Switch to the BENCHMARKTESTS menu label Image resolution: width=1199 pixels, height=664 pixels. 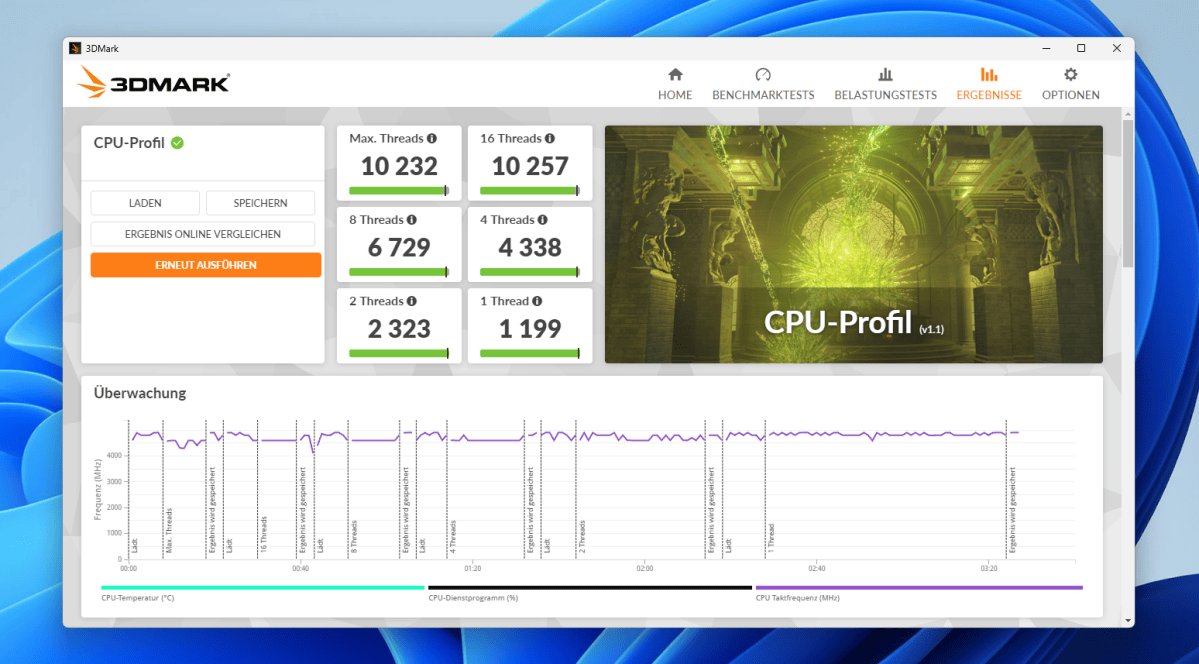pos(762,95)
